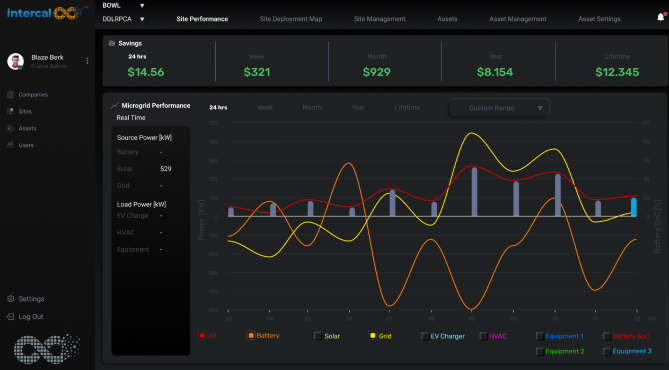This screenshot has width=669, height=370.
Task: Switch to Site Performance tab
Action: coord(202,19)
